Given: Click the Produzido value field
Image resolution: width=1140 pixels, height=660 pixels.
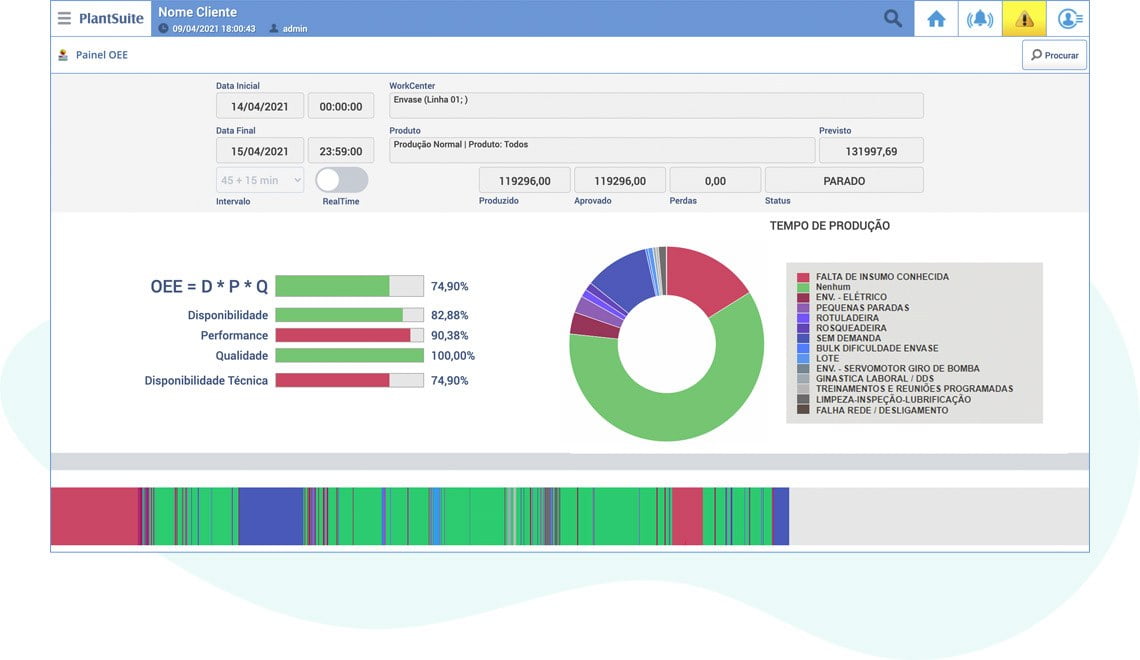Looking at the screenshot, I should click(x=524, y=180).
